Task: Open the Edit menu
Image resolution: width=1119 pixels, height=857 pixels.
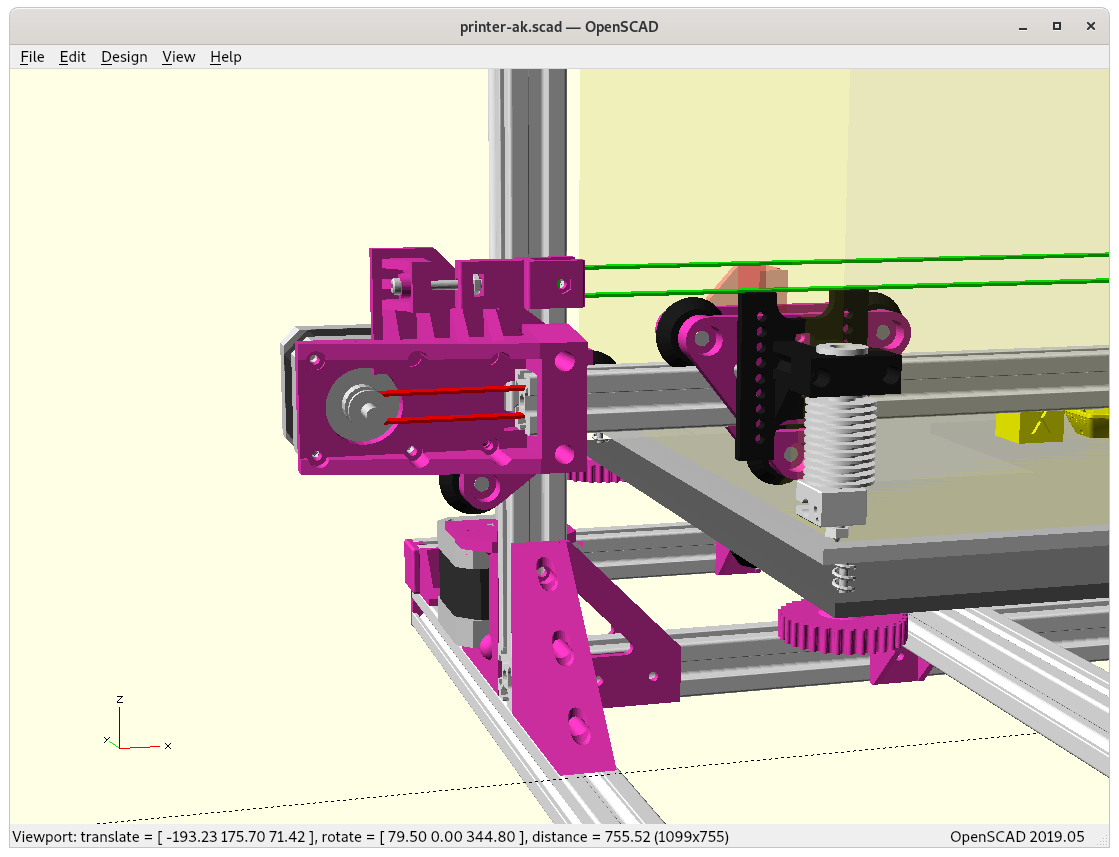Action: tap(73, 57)
